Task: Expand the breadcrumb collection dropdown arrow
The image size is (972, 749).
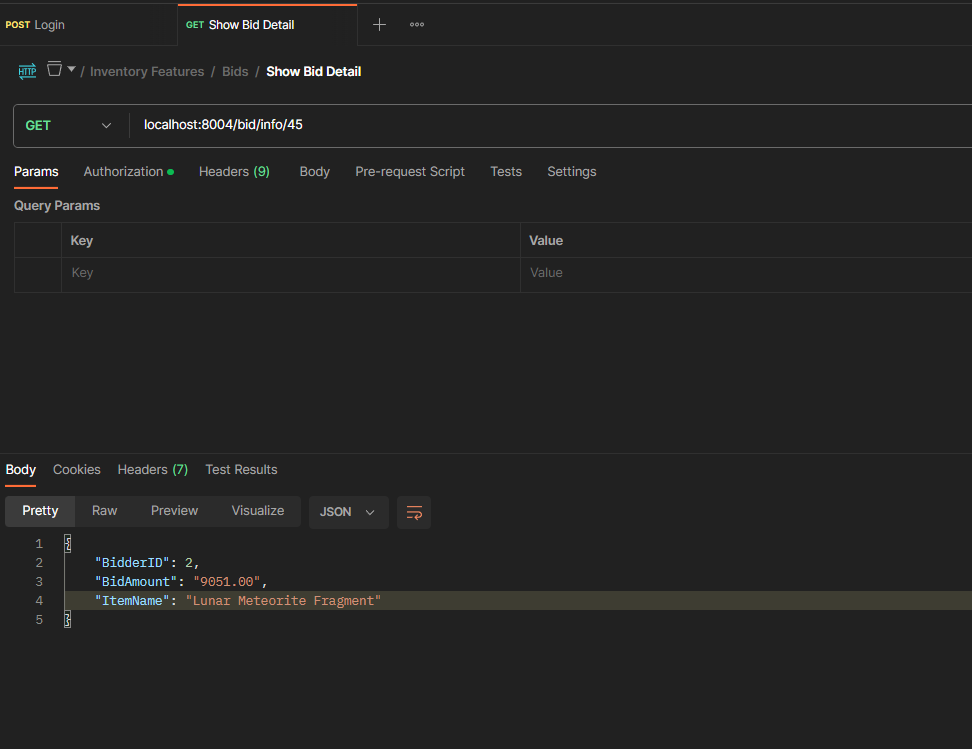Action: coord(71,70)
